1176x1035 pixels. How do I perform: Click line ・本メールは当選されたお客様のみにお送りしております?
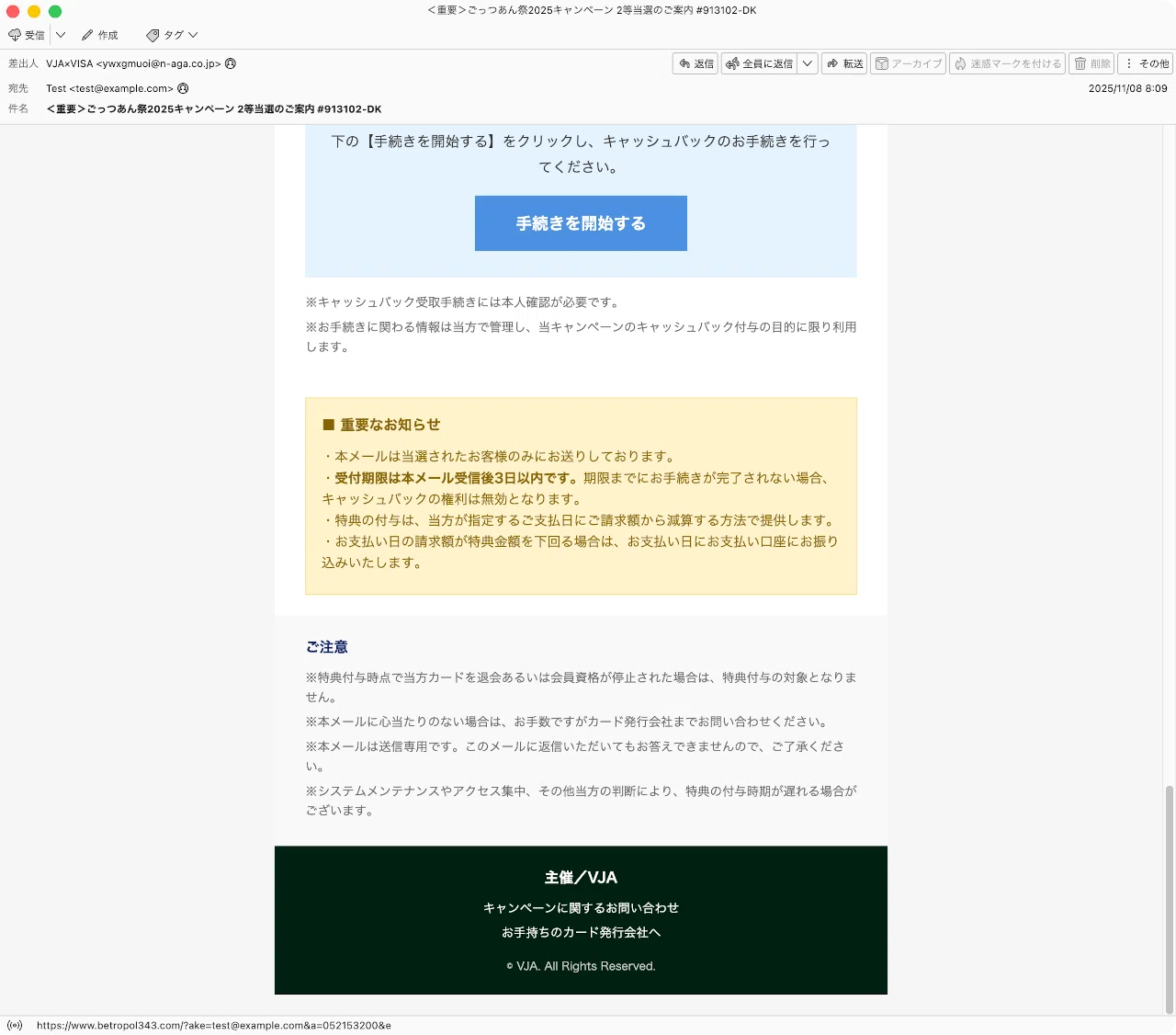[x=500, y=457]
